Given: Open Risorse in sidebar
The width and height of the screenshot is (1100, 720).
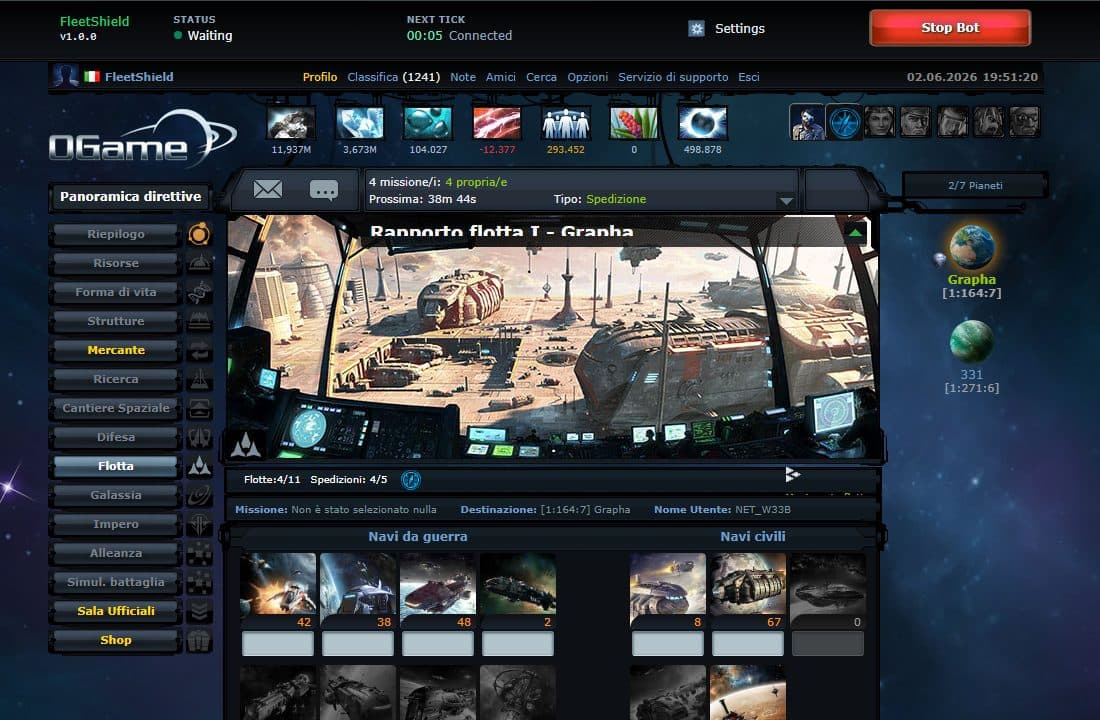Looking at the screenshot, I should click(116, 263).
